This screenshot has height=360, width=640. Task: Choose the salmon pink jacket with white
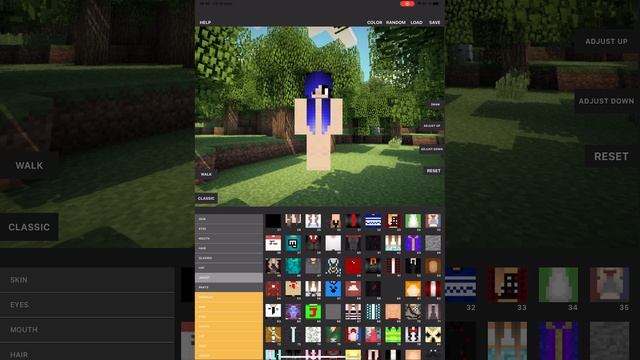pos(353,289)
